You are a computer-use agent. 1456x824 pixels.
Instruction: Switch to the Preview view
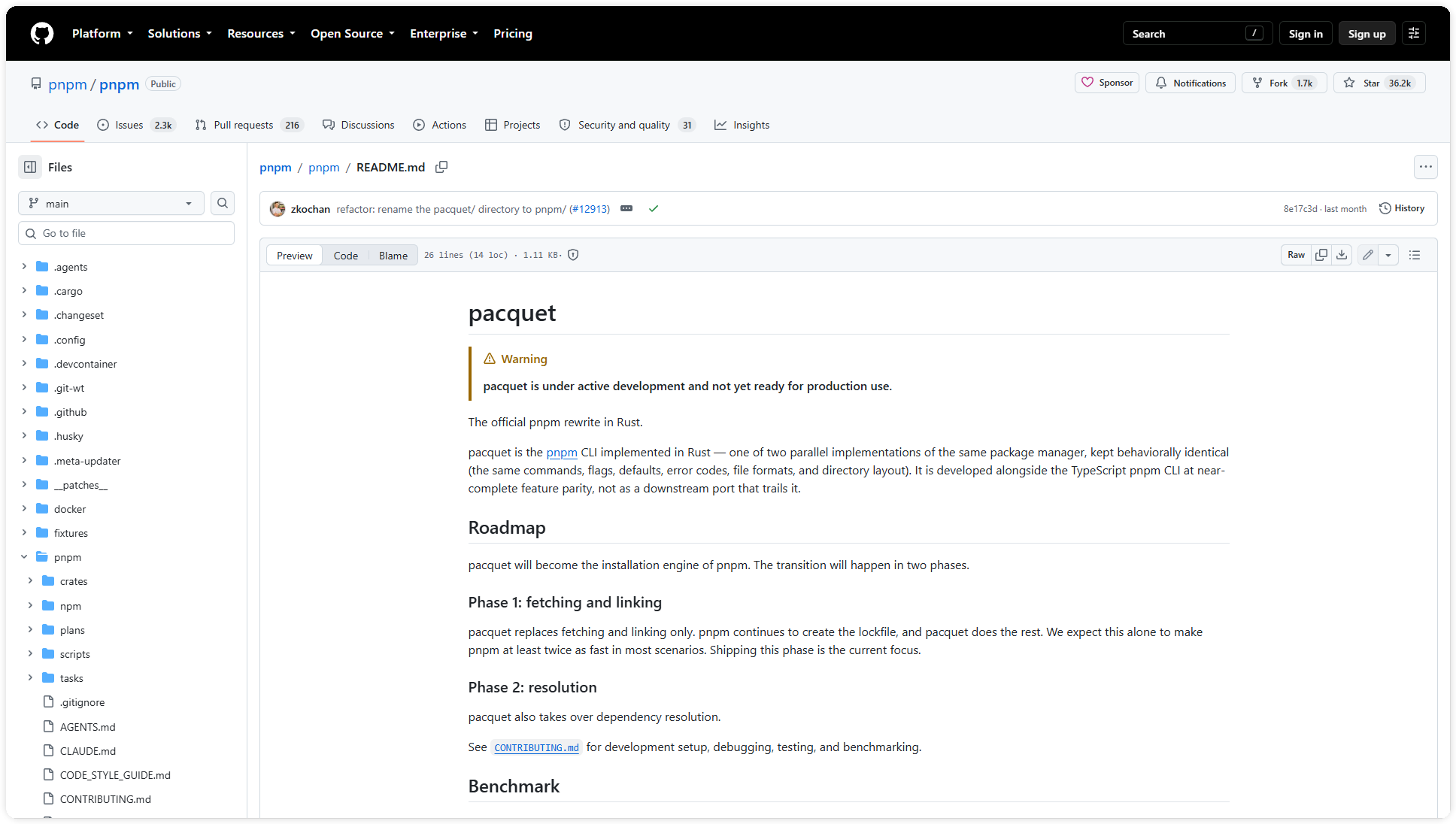(294, 256)
